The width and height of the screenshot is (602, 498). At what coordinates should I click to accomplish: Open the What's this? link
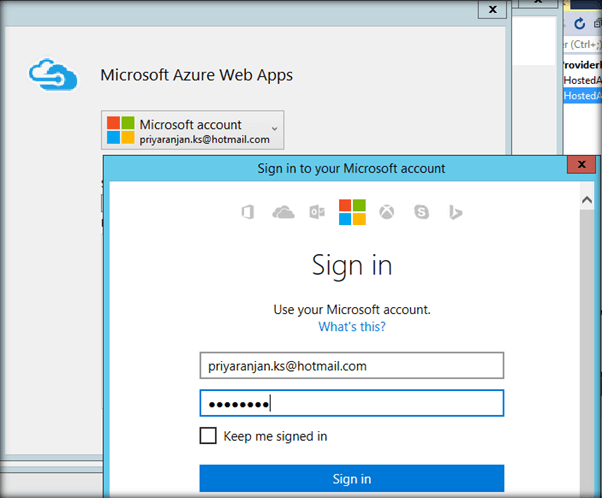tap(352, 327)
